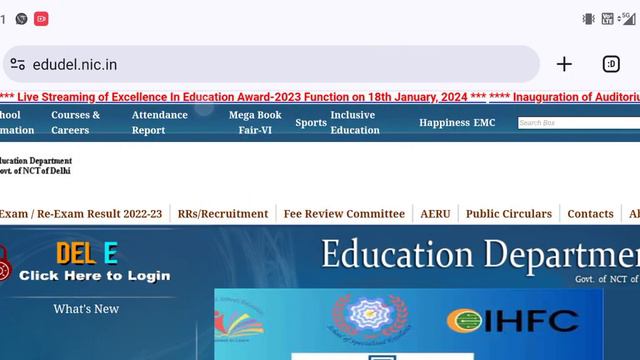The width and height of the screenshot is (640, 360).
Task: Open a new tab with plus icon
Action: (x=564, y=64)
